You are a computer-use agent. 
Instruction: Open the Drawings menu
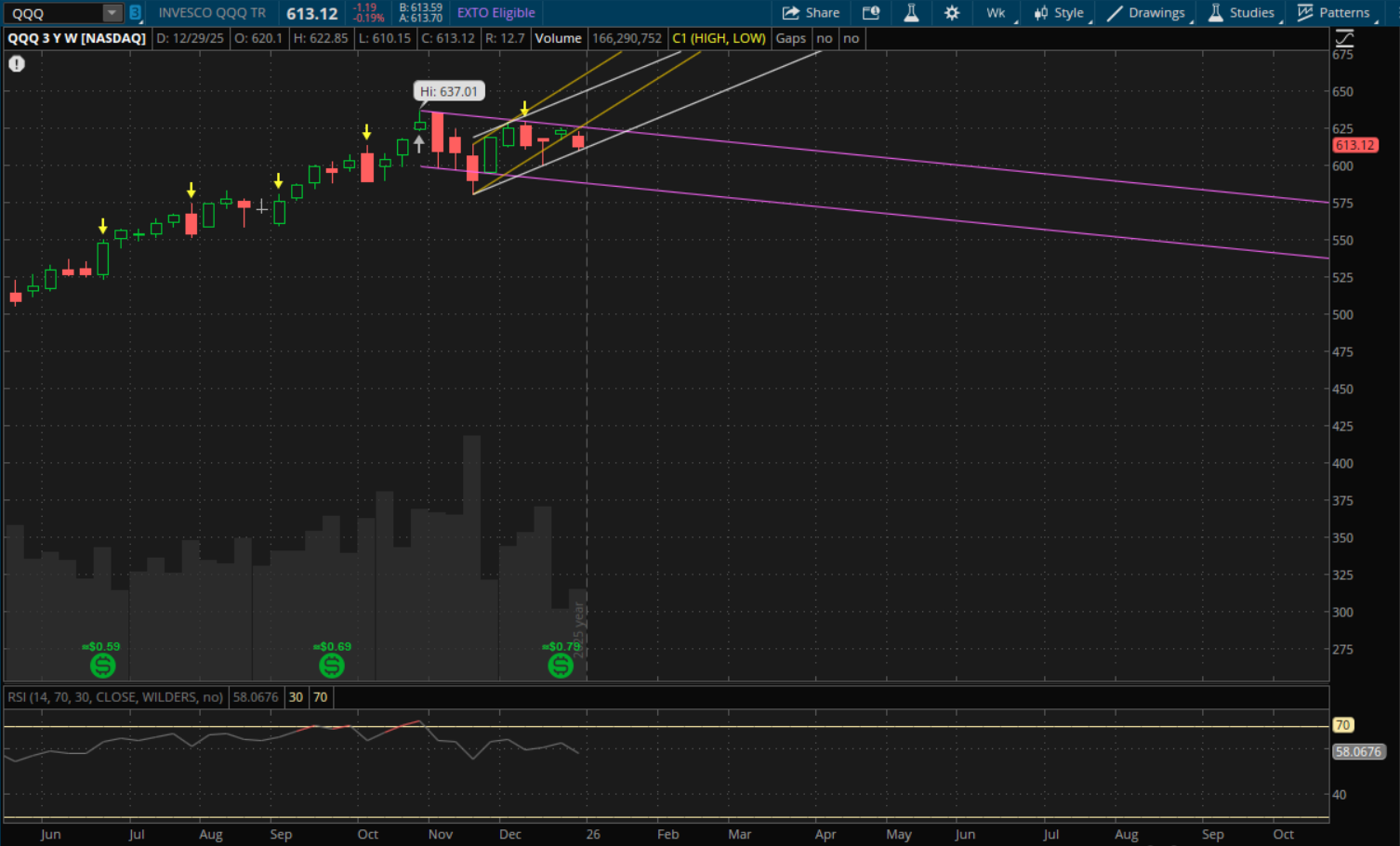coord(1146,13)
